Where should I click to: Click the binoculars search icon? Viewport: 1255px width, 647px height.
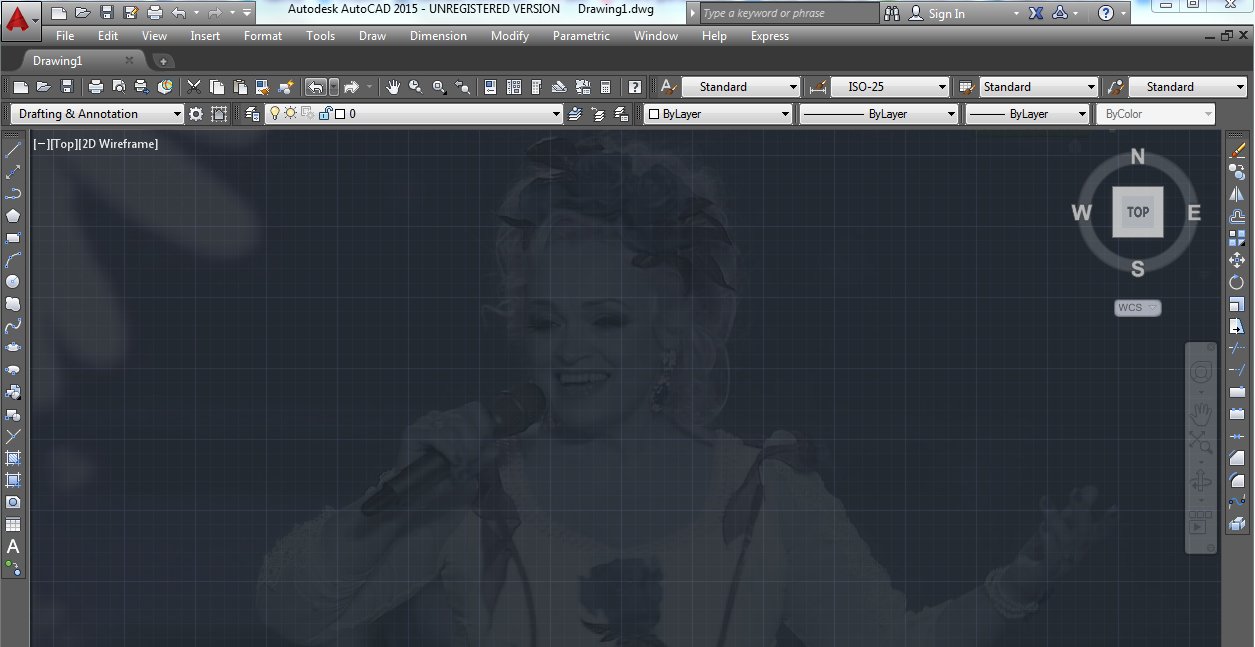(x=893, y=13)
